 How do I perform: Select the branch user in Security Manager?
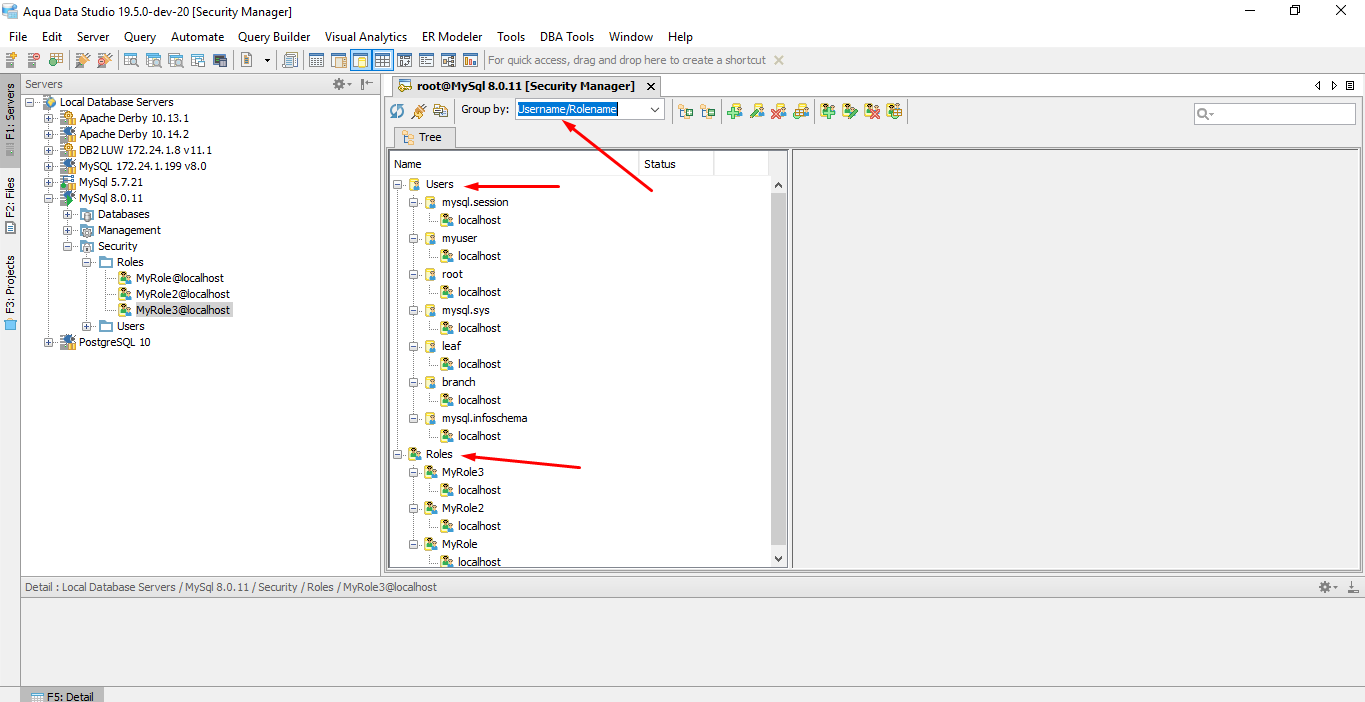pos(458,382)
